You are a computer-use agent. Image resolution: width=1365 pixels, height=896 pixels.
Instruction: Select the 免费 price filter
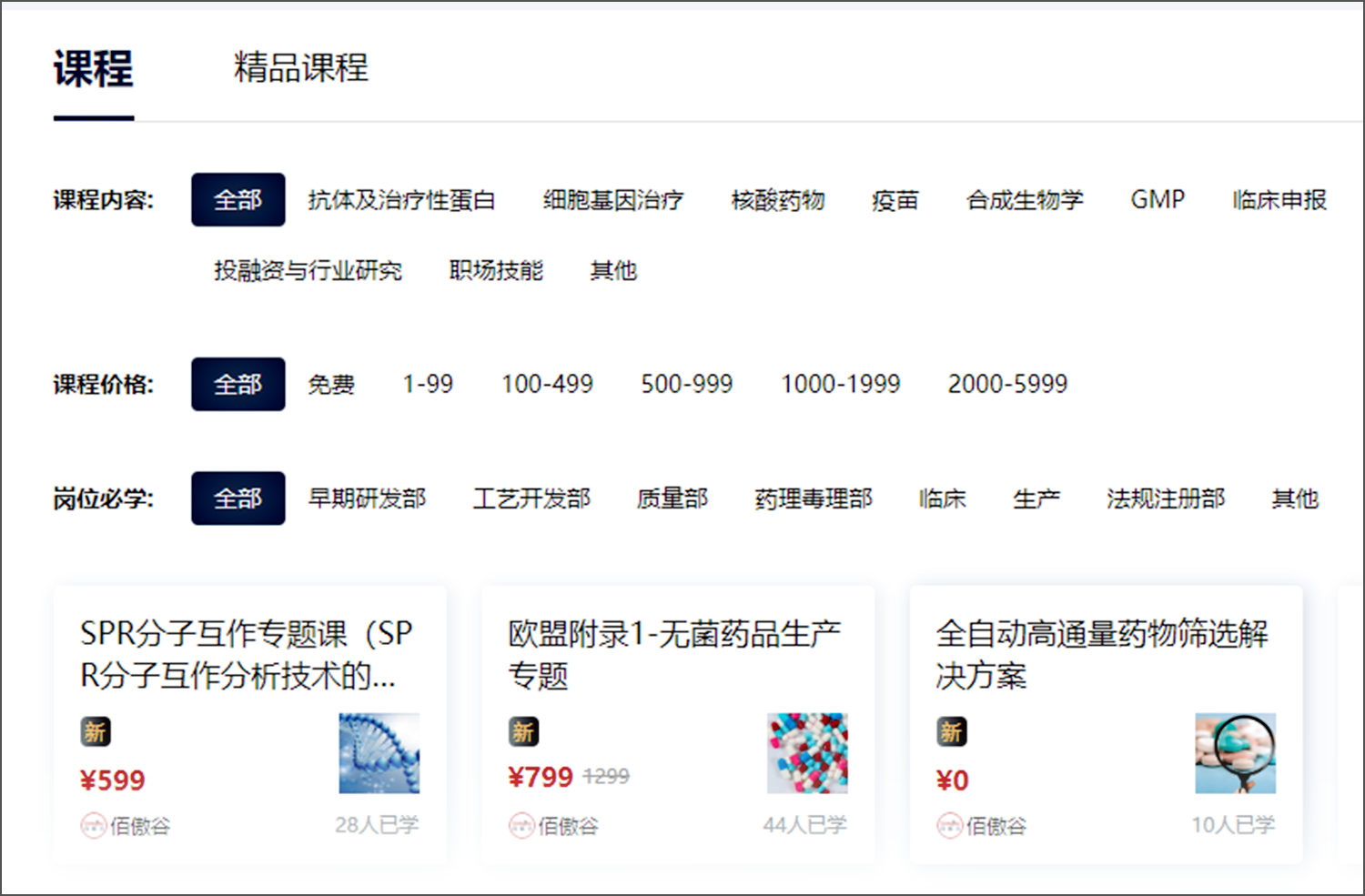point(331,384)
